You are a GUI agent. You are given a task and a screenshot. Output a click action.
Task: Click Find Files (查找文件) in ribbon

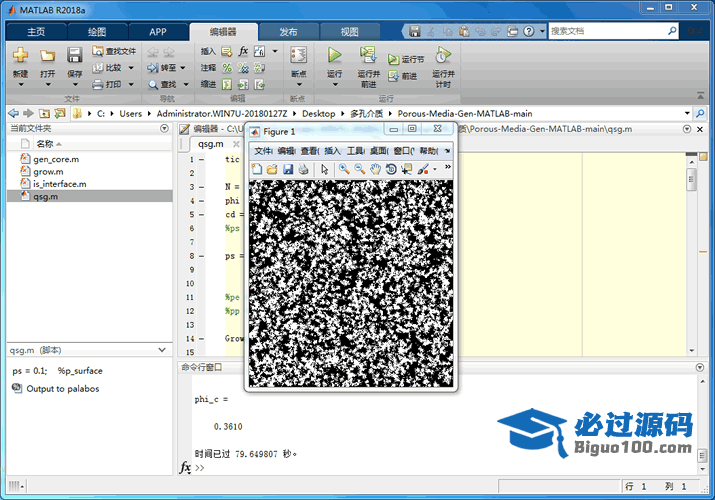[x=114, y=51]
